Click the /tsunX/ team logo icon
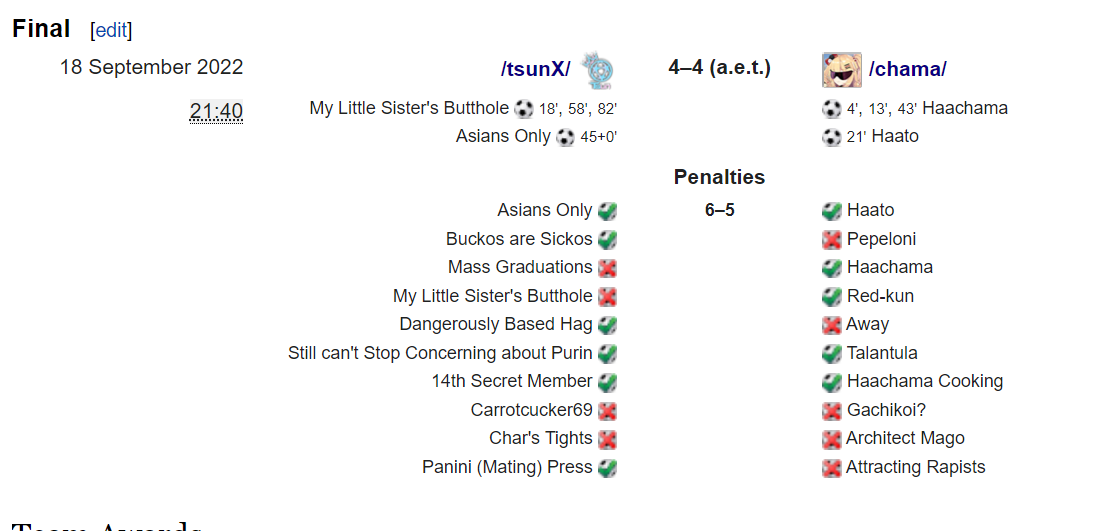 (x=598, y=69)
